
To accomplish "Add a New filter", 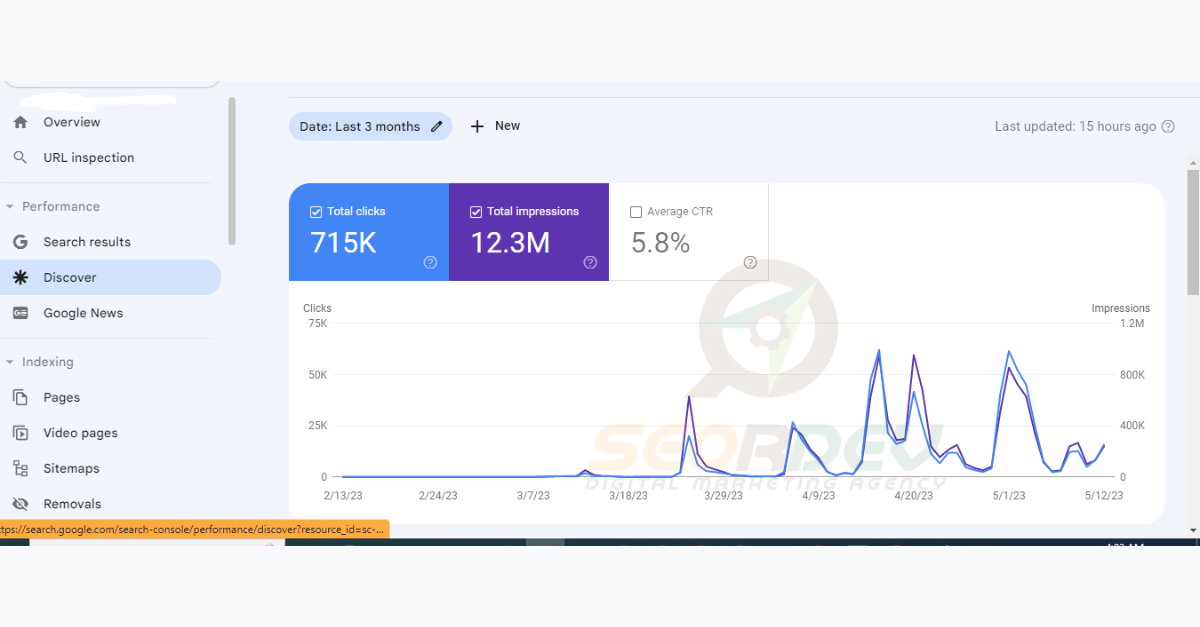I will pos(496,126).
